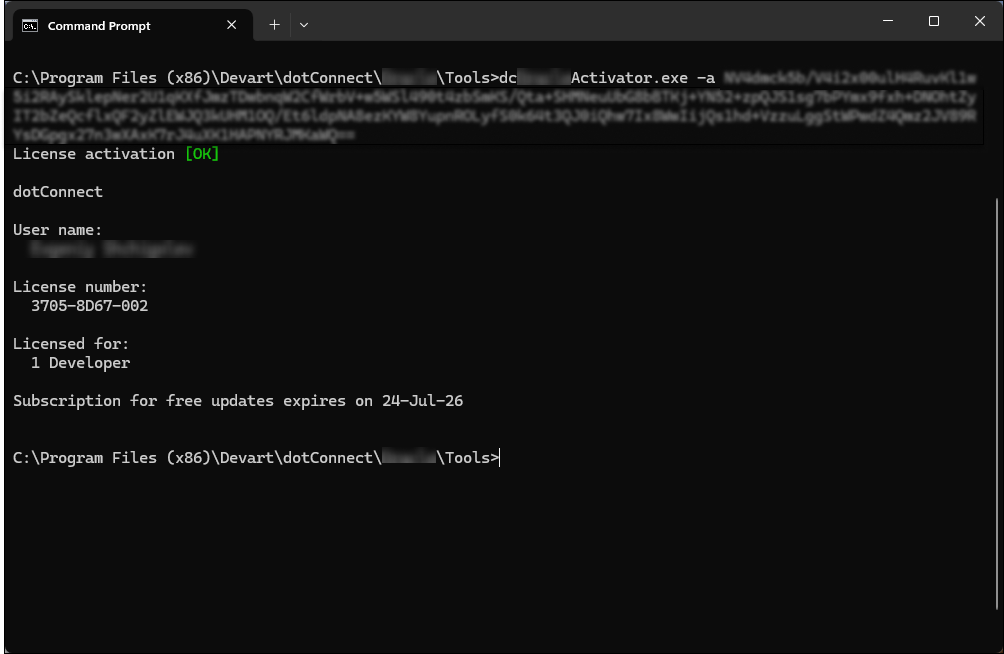Maximize the Windows Terminal window

pos(933,20)
